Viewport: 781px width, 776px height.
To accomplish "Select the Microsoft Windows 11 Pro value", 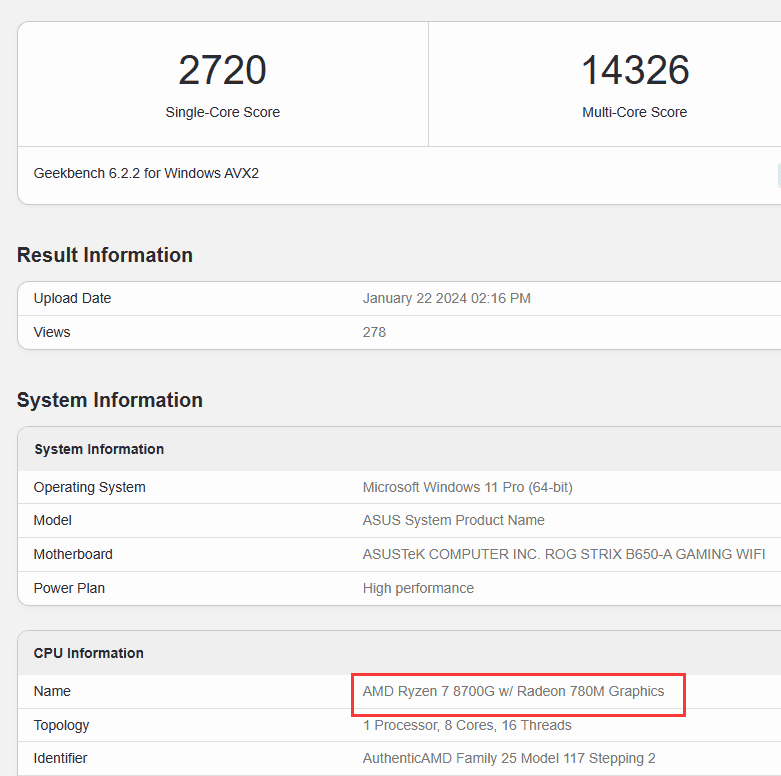I will [x=467, y=487].
